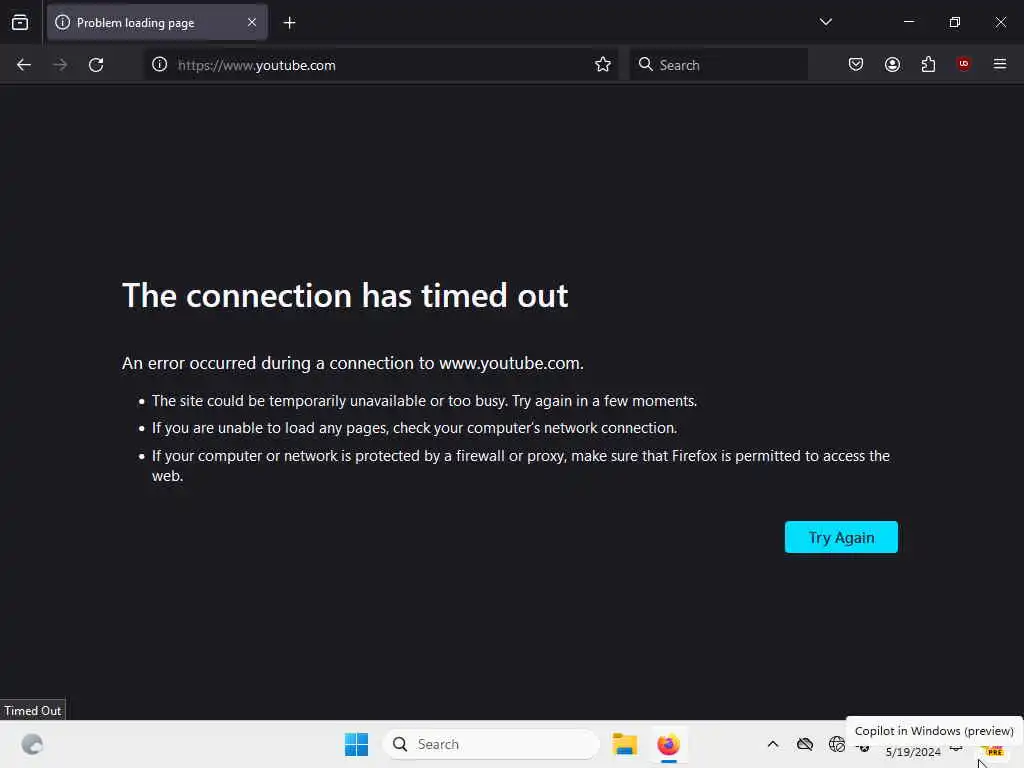The image size is (1024, 768).
Task: Go back one page
Action: point(24,65)
